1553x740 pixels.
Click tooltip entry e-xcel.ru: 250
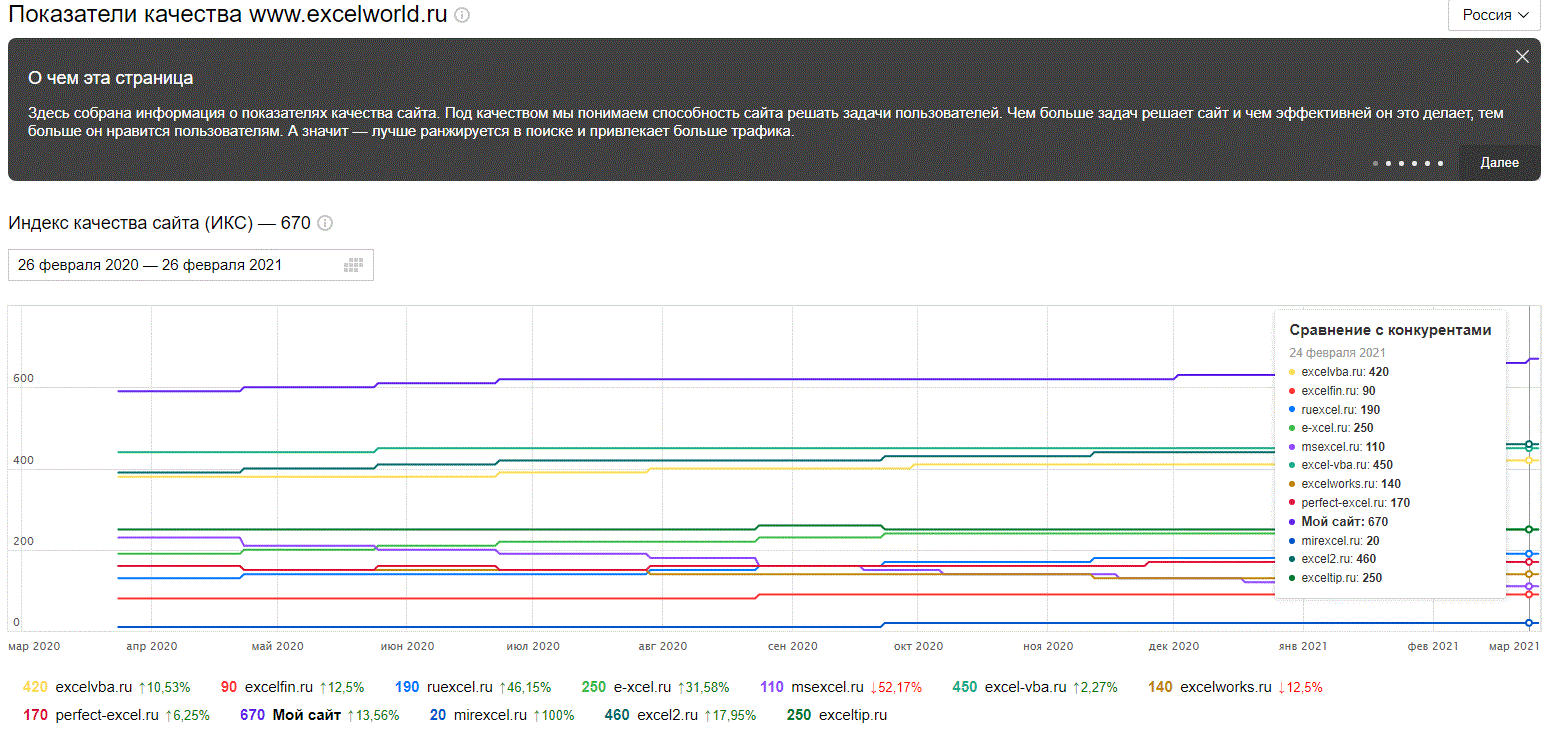coord(1331,428)
